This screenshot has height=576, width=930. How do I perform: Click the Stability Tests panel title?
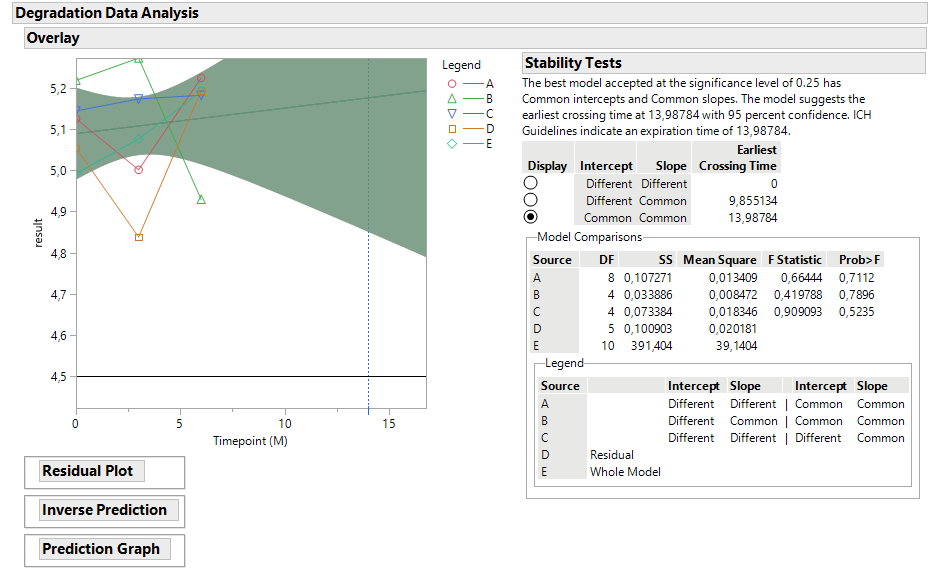(575, 62)
